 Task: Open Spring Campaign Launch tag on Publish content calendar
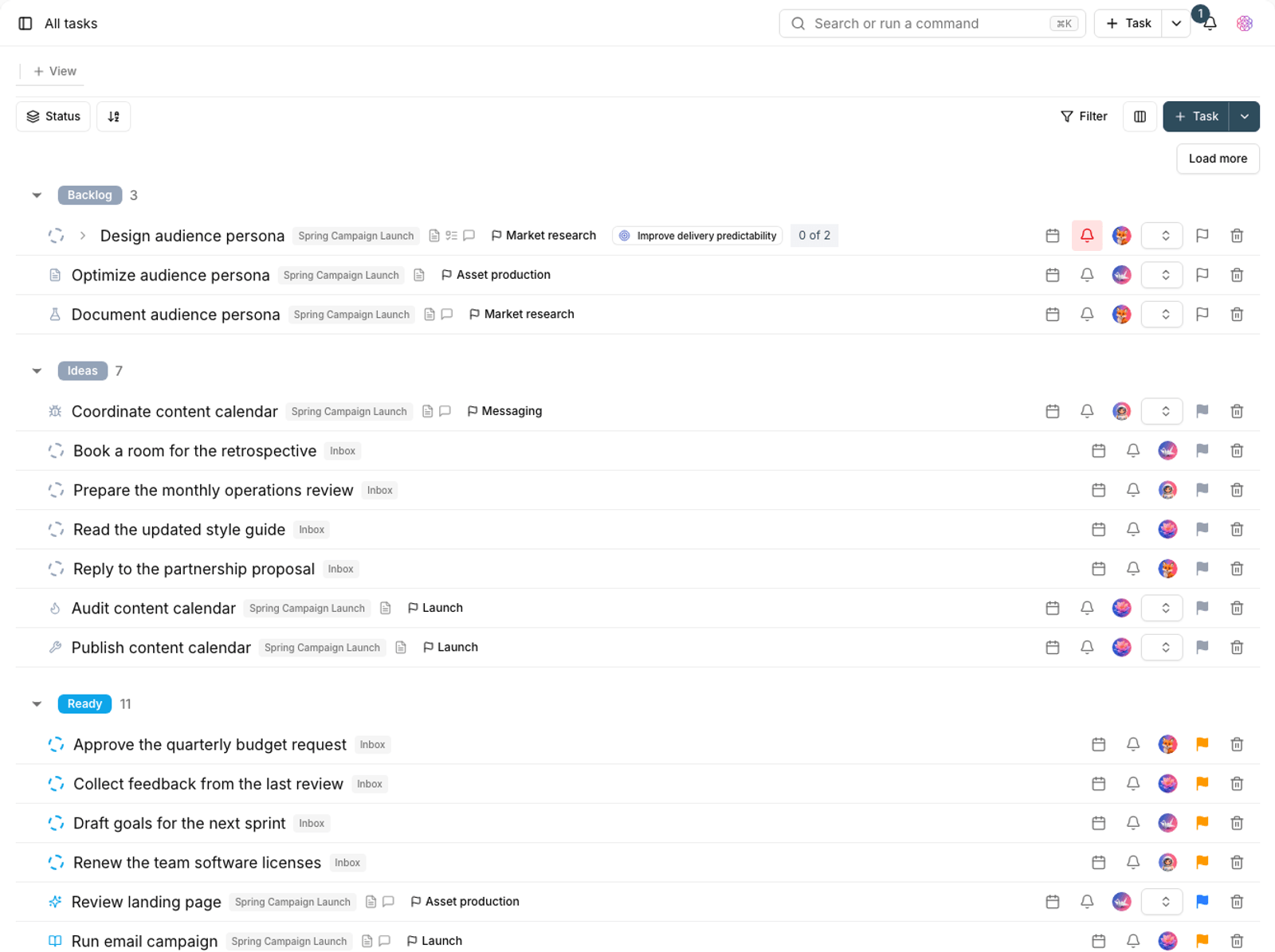[322, 648]
